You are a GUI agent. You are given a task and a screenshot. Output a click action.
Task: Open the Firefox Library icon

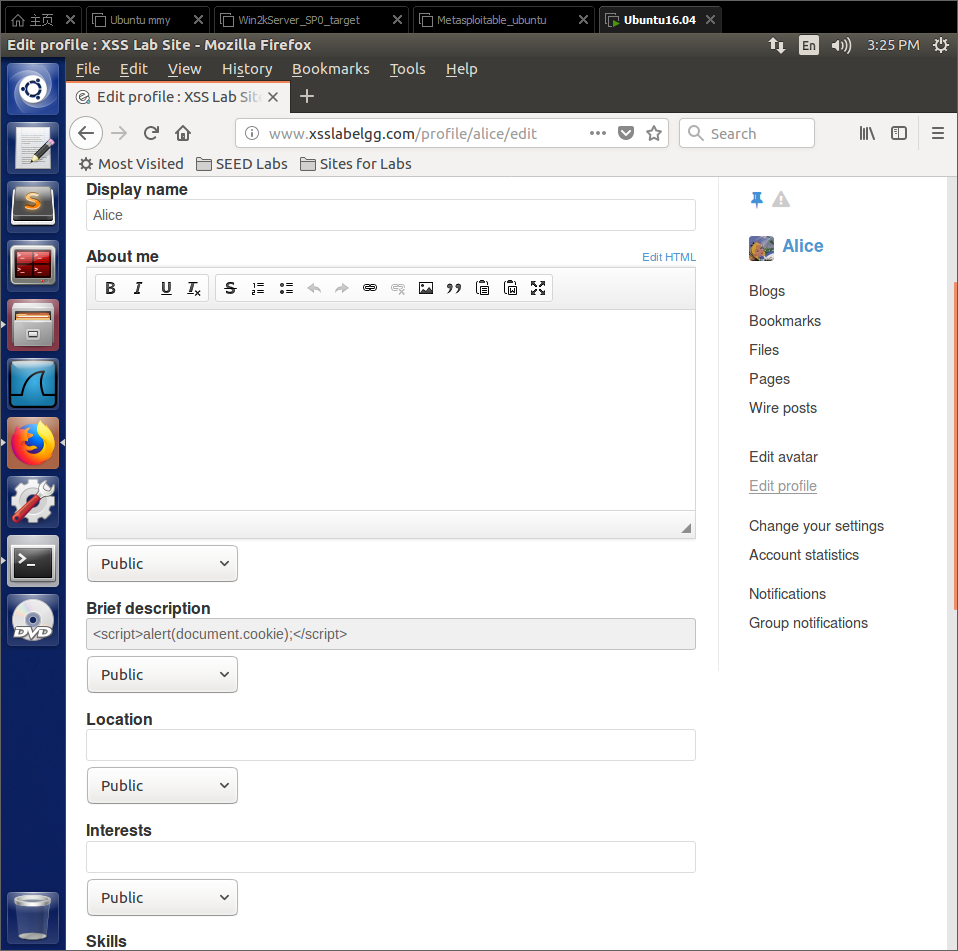pyautogui.click(x=867, y=133)
